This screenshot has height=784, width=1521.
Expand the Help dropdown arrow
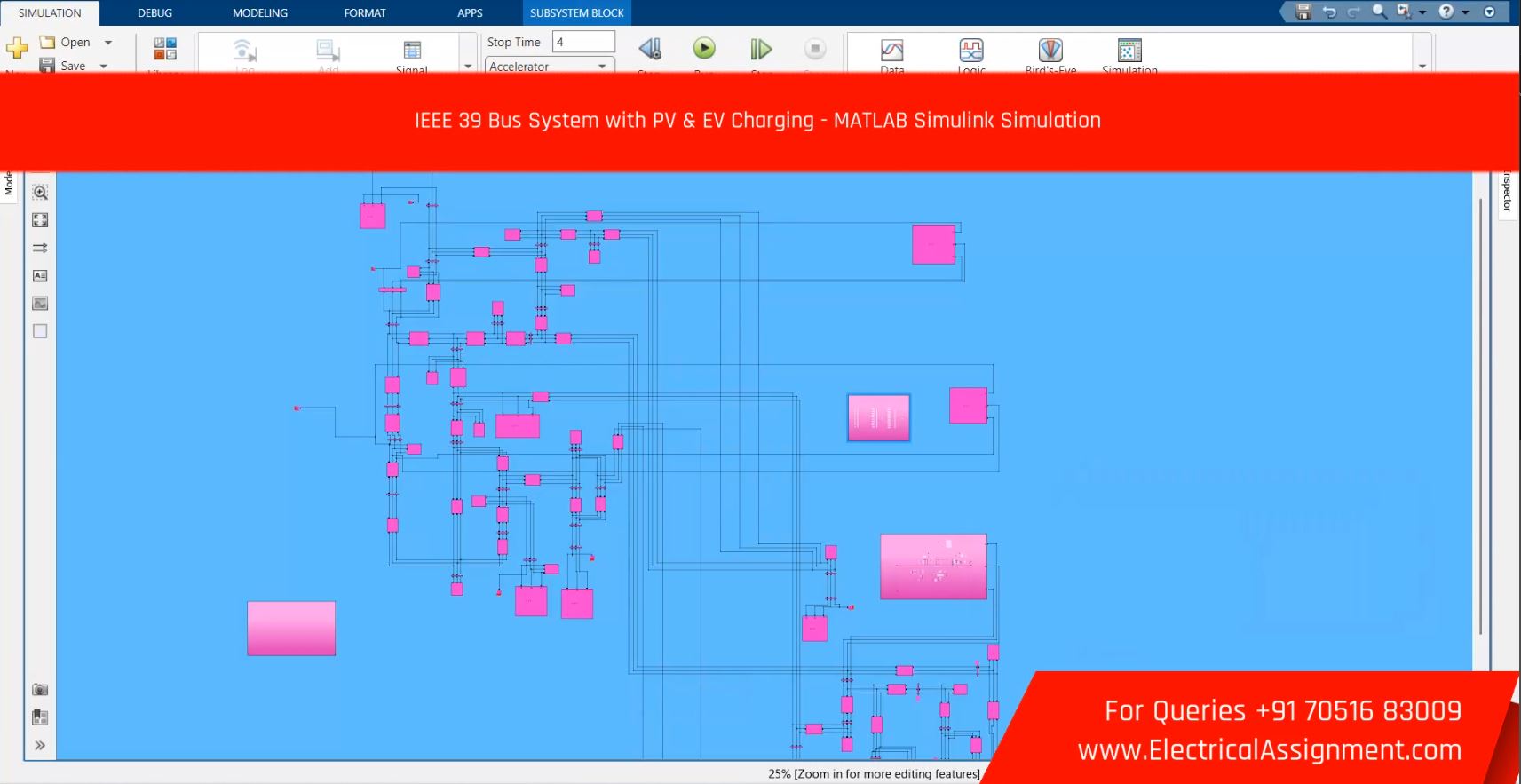click(x=1465, y=12)
